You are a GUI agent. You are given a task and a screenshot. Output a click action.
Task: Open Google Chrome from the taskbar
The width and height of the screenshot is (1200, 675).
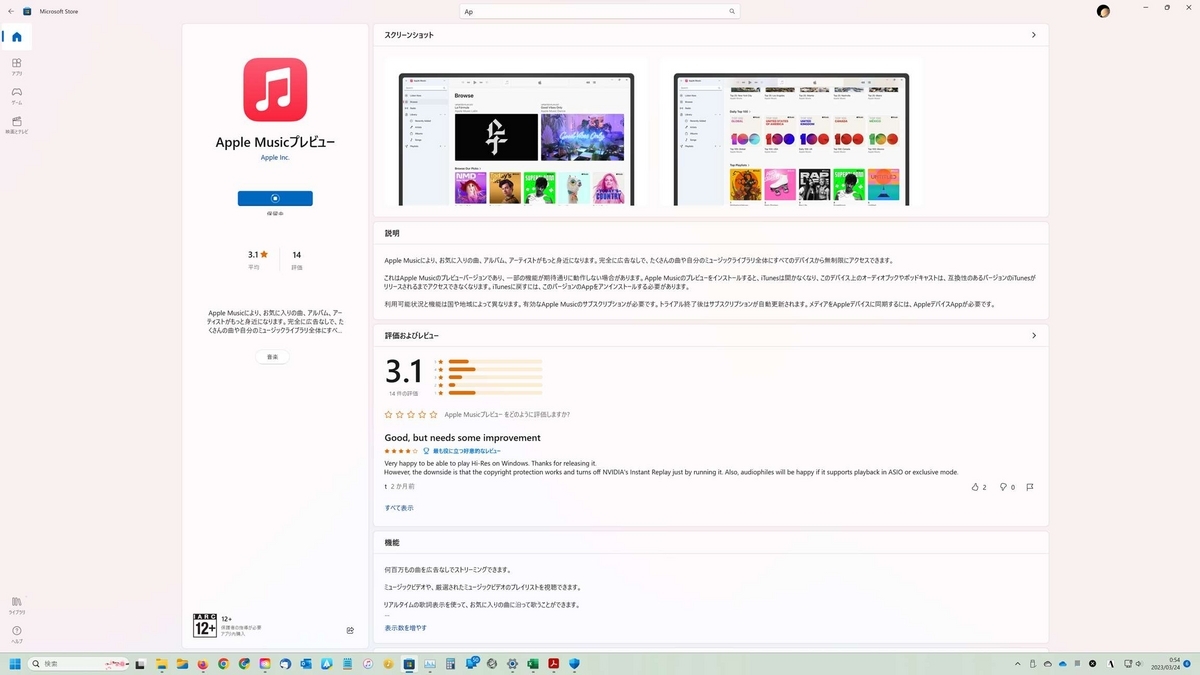click(223, 663)
